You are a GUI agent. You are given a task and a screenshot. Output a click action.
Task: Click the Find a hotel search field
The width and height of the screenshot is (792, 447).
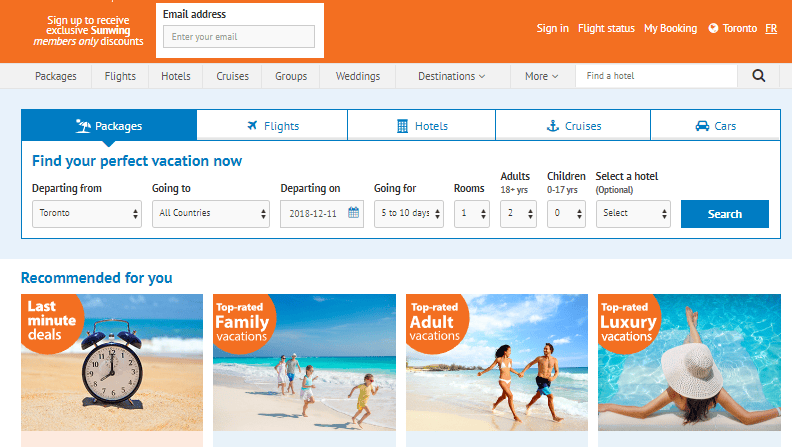pyautogui.click(x=657, y=76)
